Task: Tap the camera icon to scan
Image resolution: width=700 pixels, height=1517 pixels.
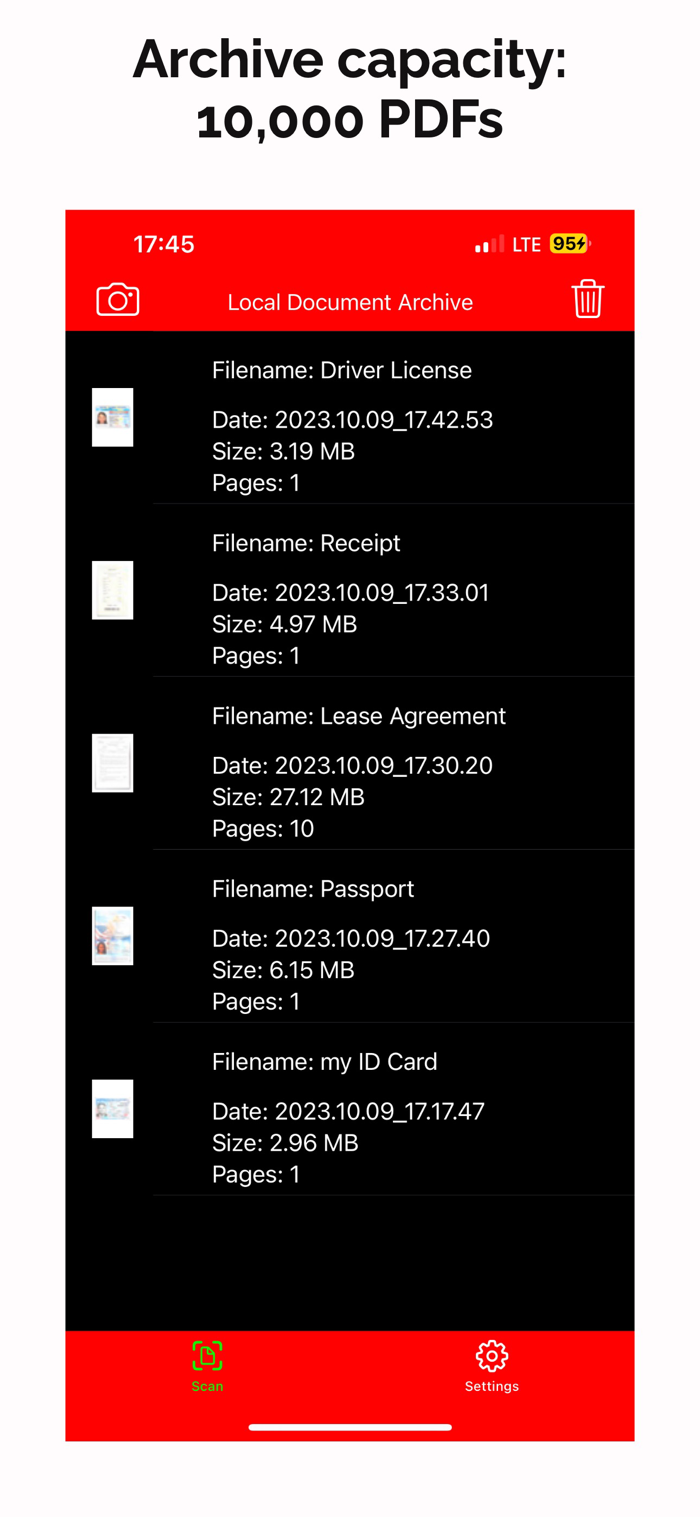Action: pos(118,300)
